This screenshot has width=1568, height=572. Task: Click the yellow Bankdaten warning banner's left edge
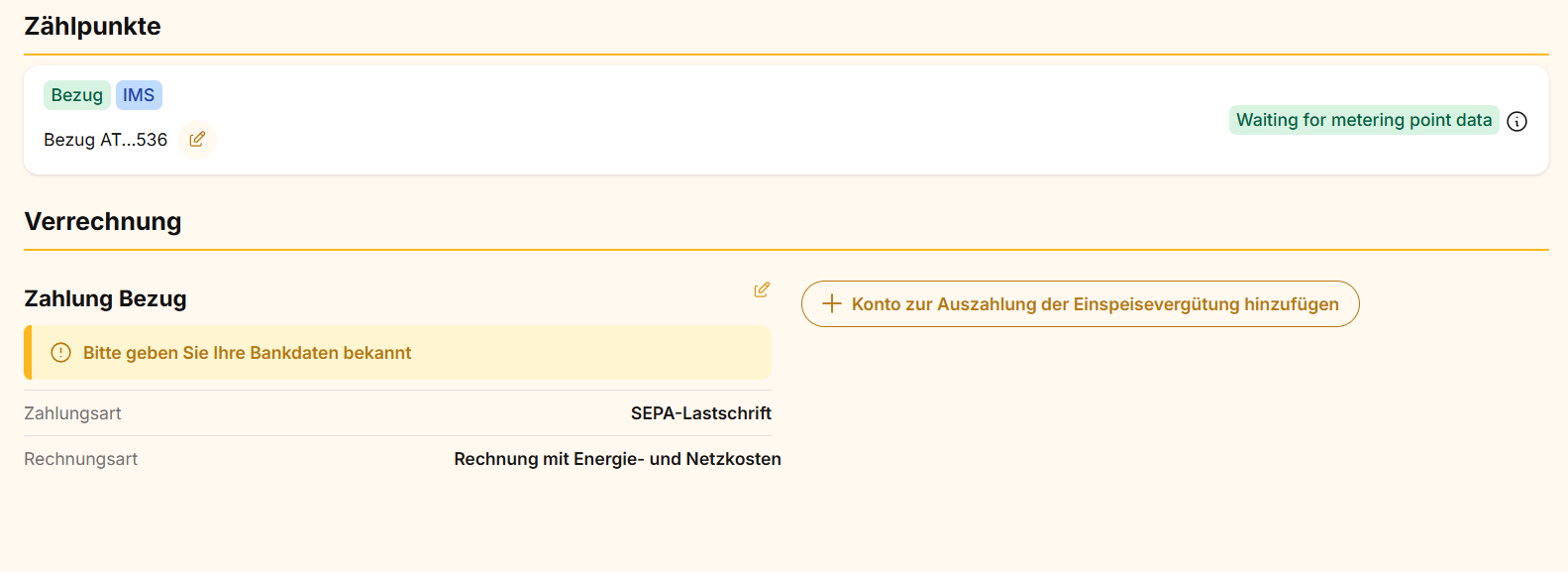28,353
